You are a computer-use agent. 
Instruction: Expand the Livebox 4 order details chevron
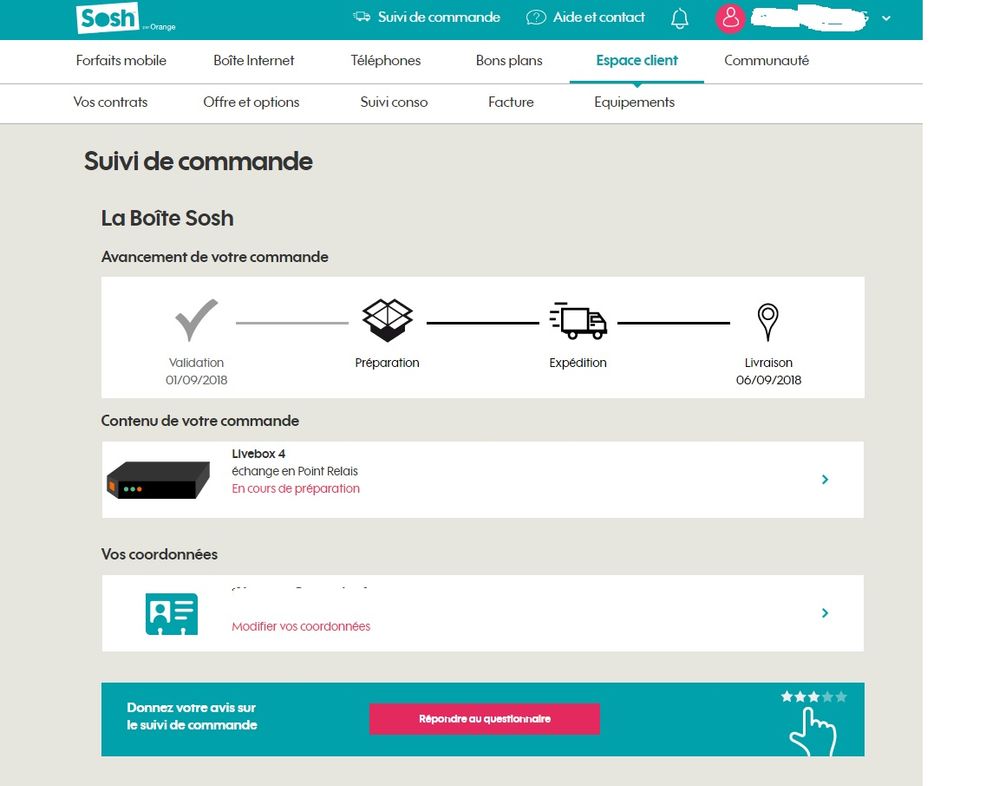pos(825,479)
